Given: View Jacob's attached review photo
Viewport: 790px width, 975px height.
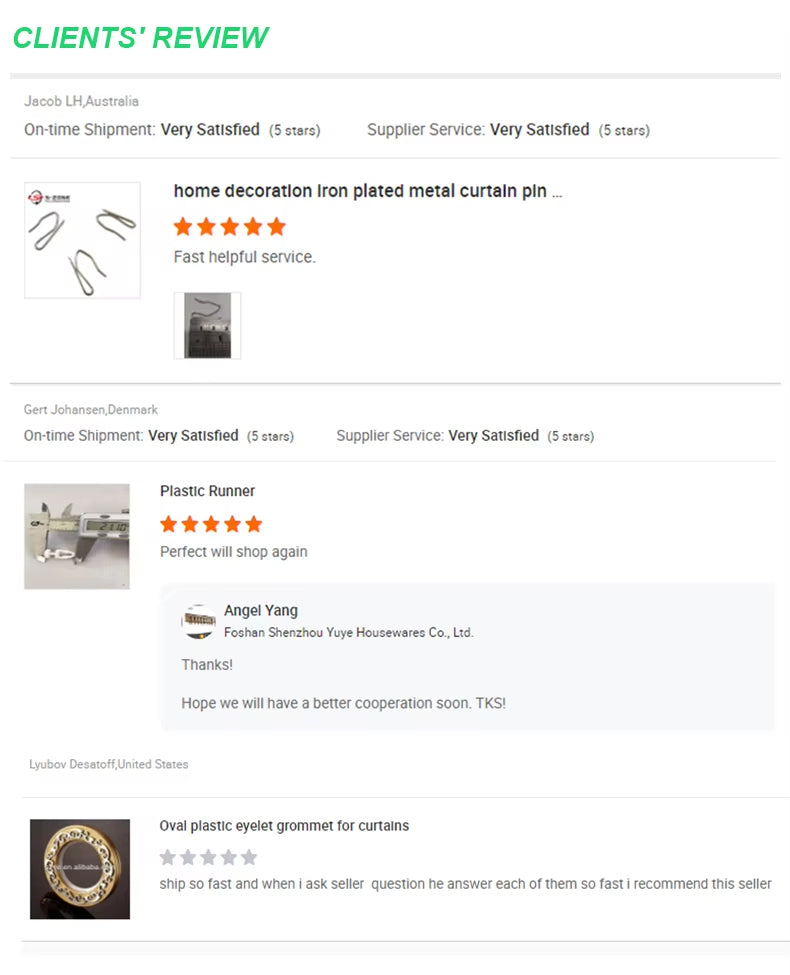Looking at the screenshot, I should pos(207,325).
